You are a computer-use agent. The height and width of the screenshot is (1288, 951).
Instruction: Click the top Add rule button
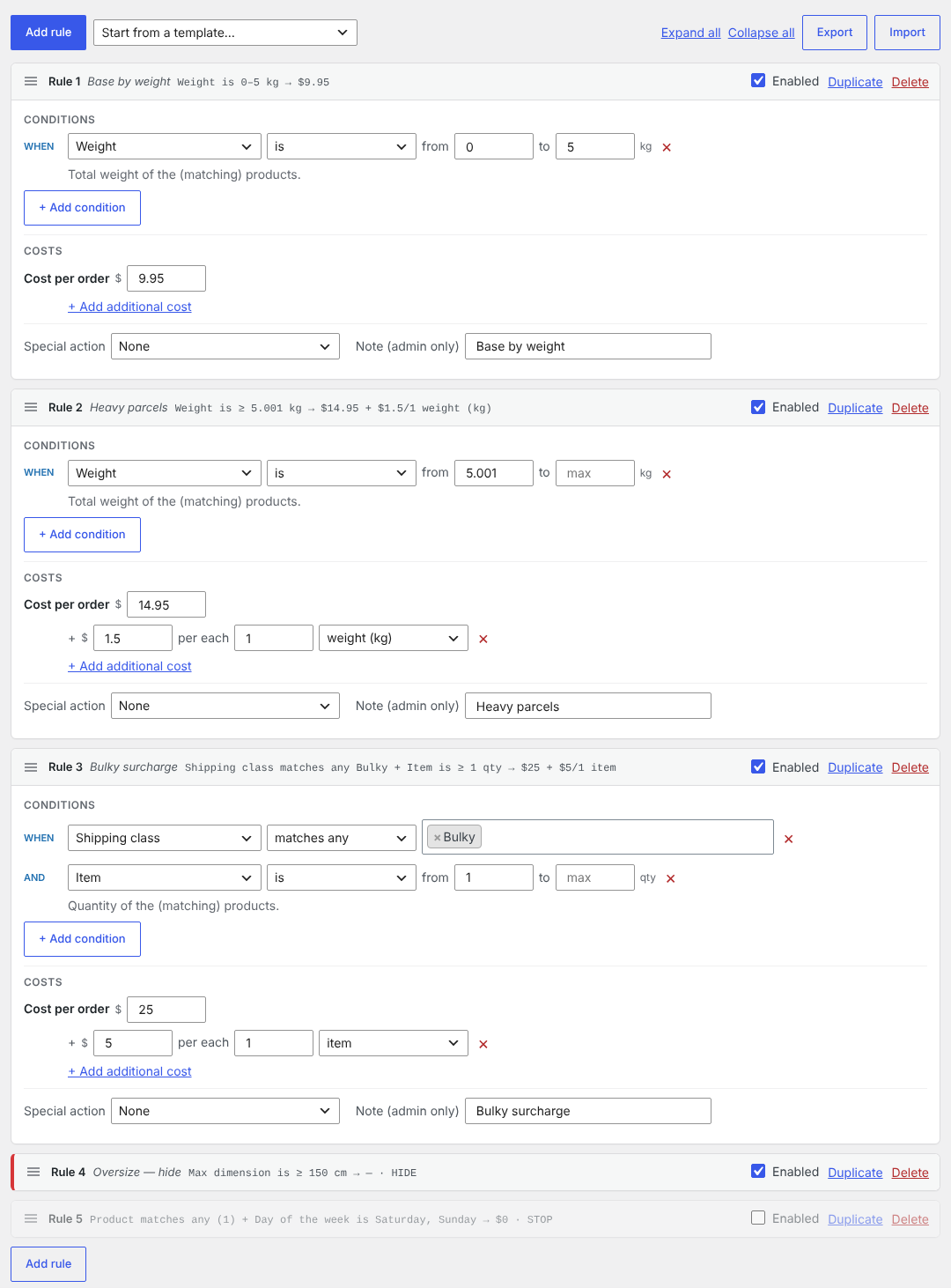[x=48, y=33]
